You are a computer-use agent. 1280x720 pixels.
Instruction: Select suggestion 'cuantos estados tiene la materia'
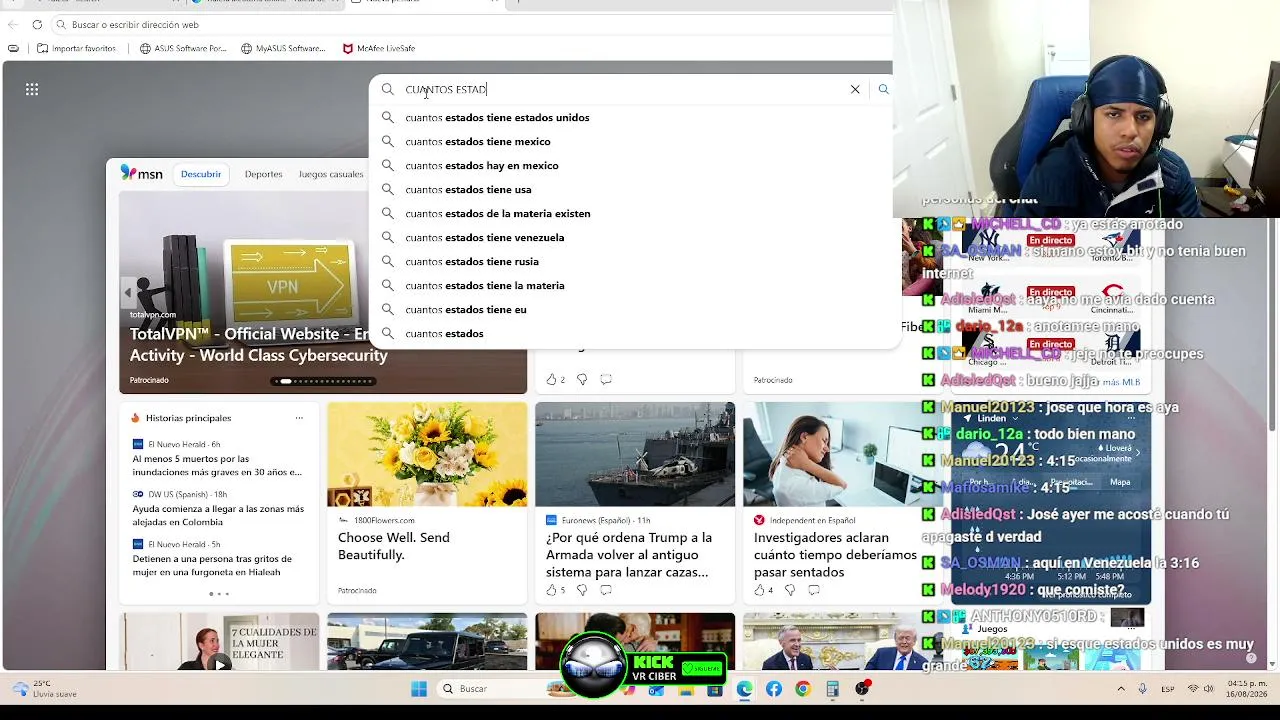tap(635, 286)
